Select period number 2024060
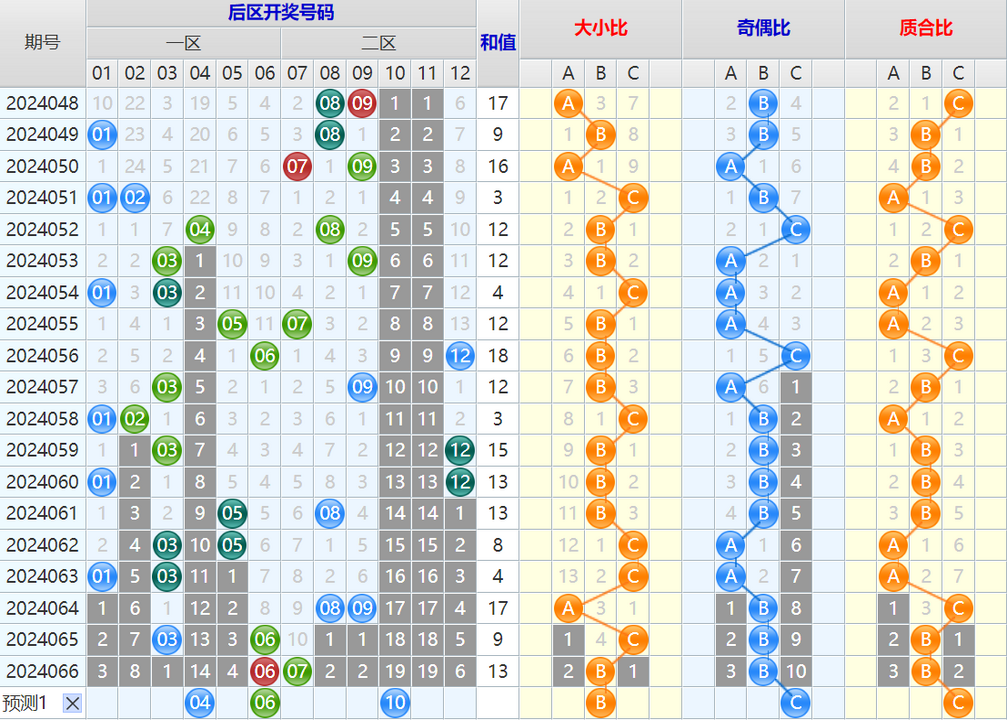 point(42,482)
